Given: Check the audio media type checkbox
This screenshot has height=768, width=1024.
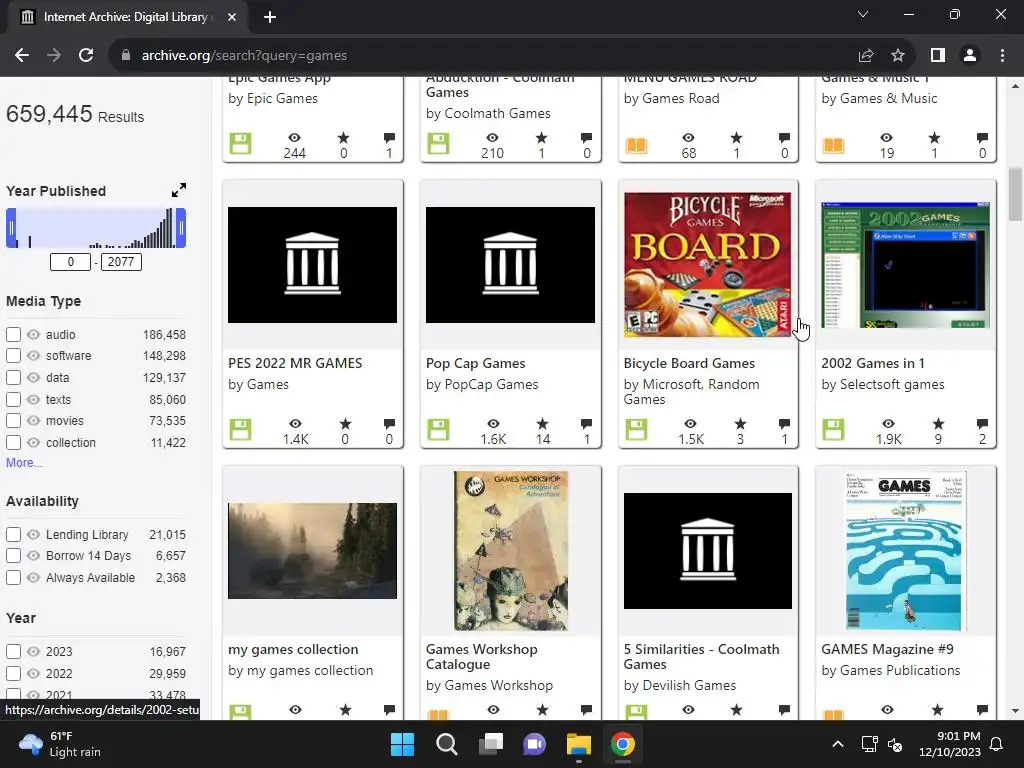Looking at the screenshot, I should [13, 334].
